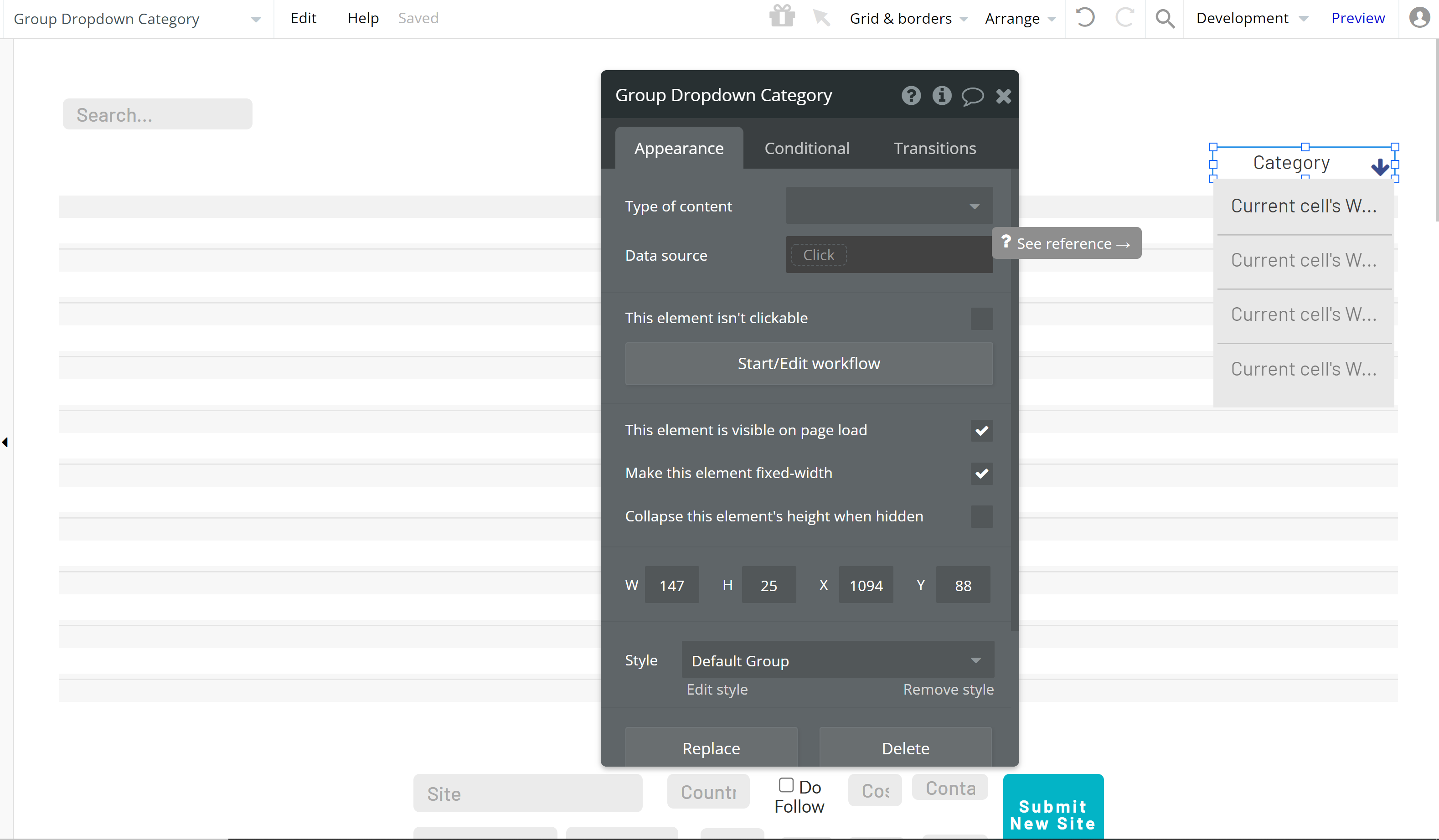The height and width of the screenshot is (840, 1439).
Task: Open the Edit menu
Action: [x=303, y=18]
